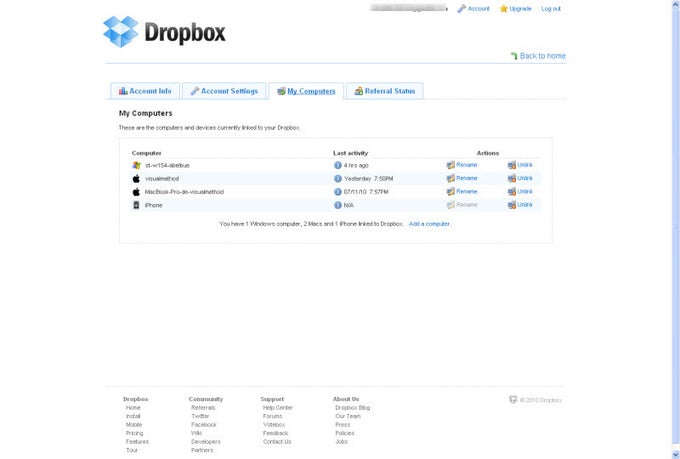Open footer Votebox link
The image size is (680, 459).
[x=274, y=425]
